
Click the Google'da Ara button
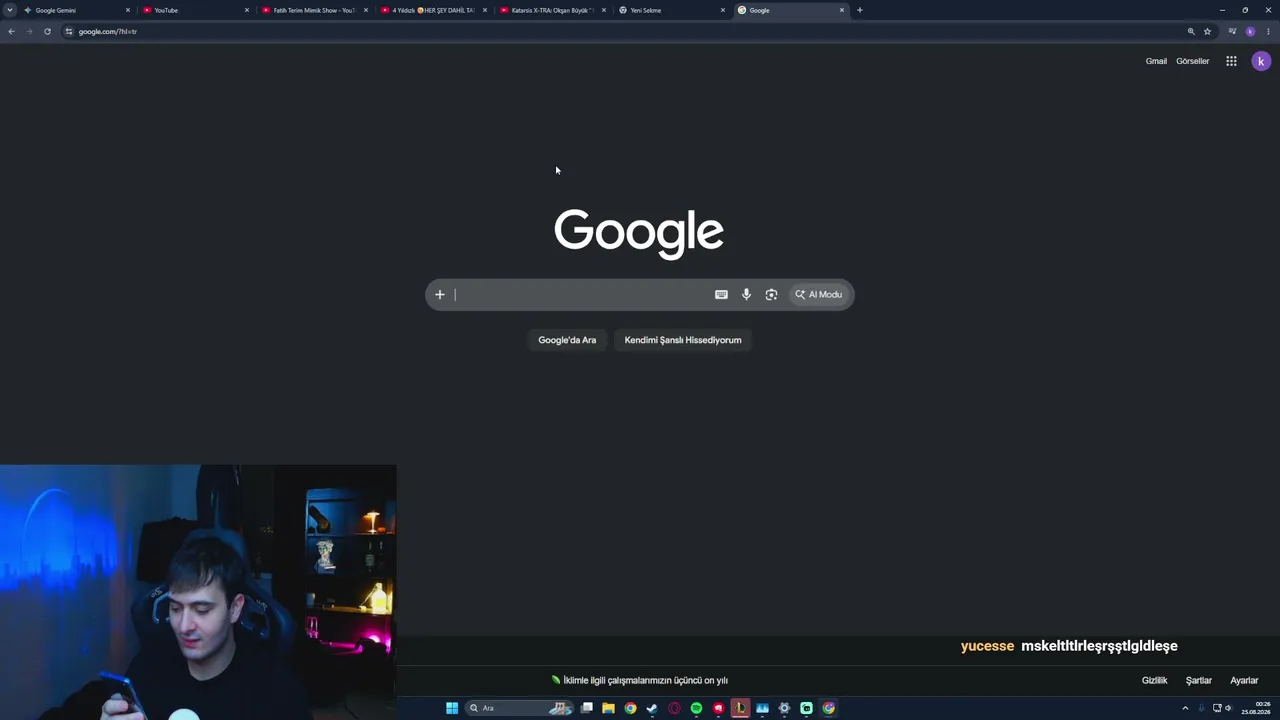point(567,340)
